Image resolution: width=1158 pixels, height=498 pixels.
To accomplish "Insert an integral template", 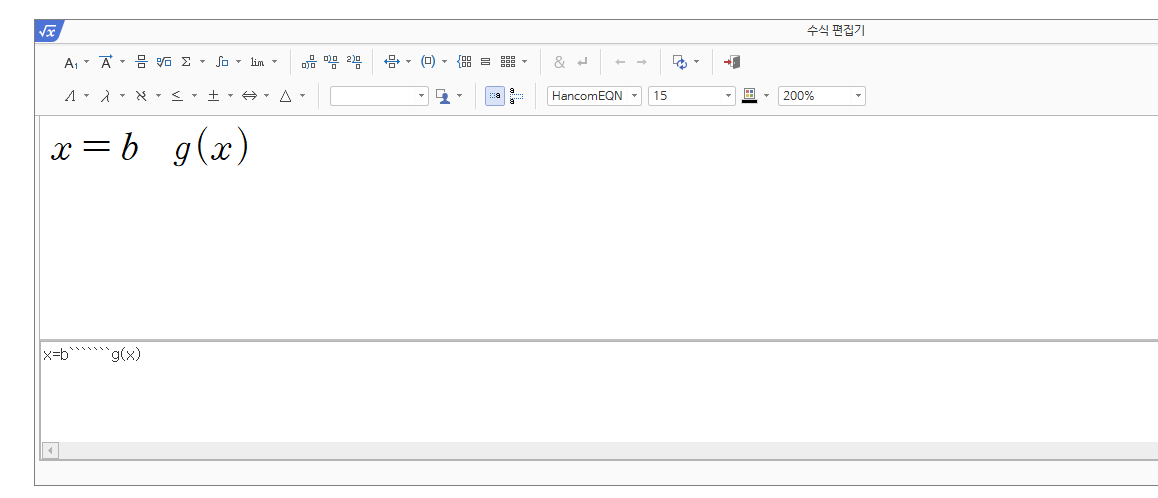I will (222, 62).
